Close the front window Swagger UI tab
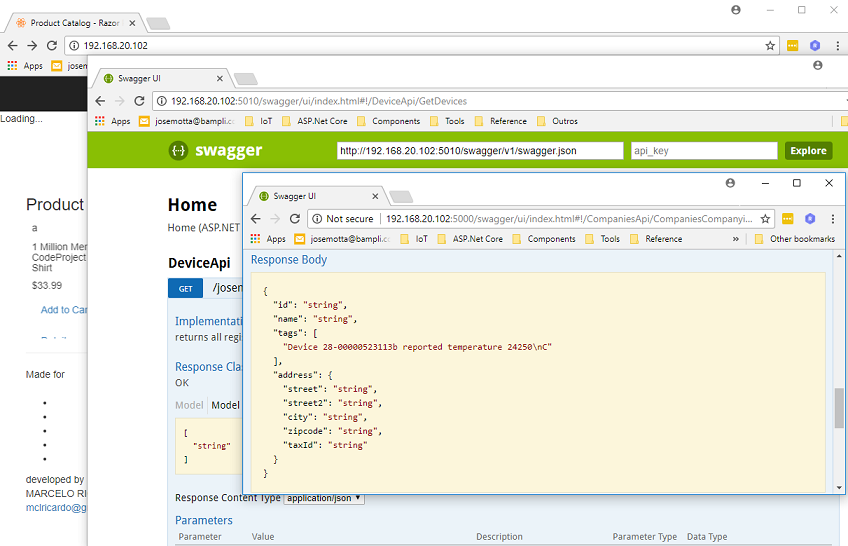This screenshot has width=848, height=546. click(x=375, y=196)
